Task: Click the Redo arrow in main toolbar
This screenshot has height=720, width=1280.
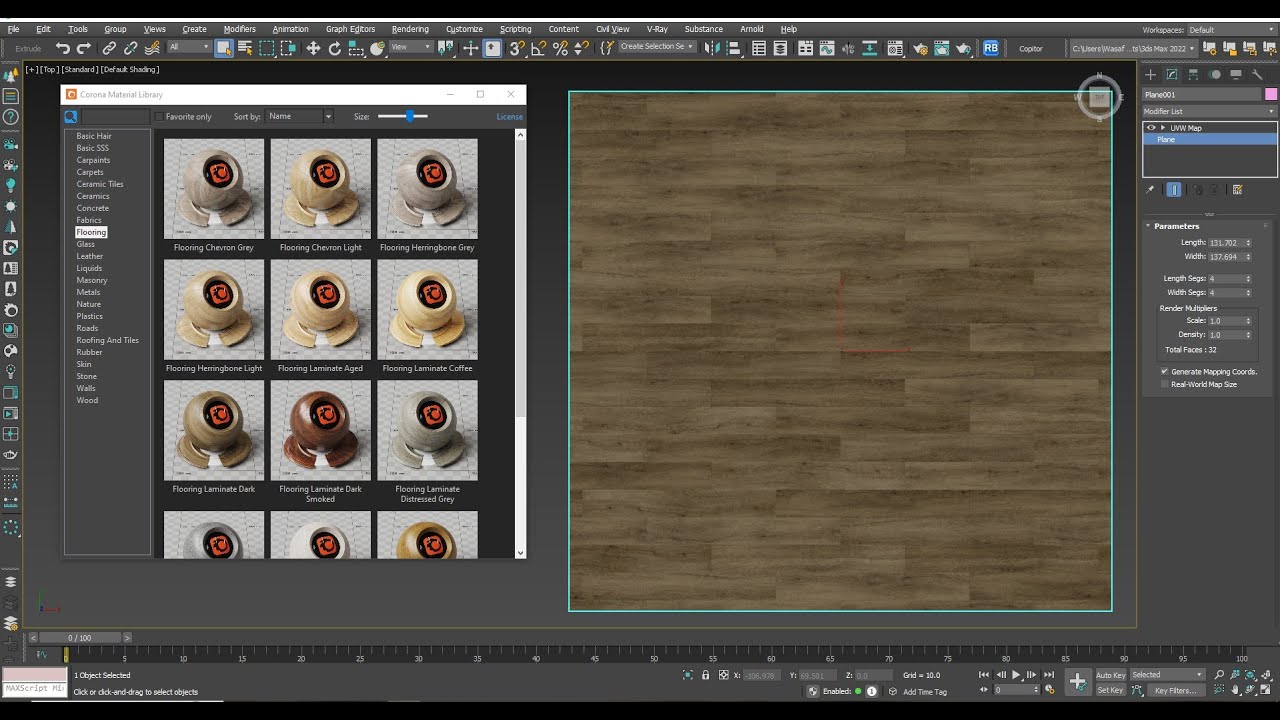Action: point(84,48)
